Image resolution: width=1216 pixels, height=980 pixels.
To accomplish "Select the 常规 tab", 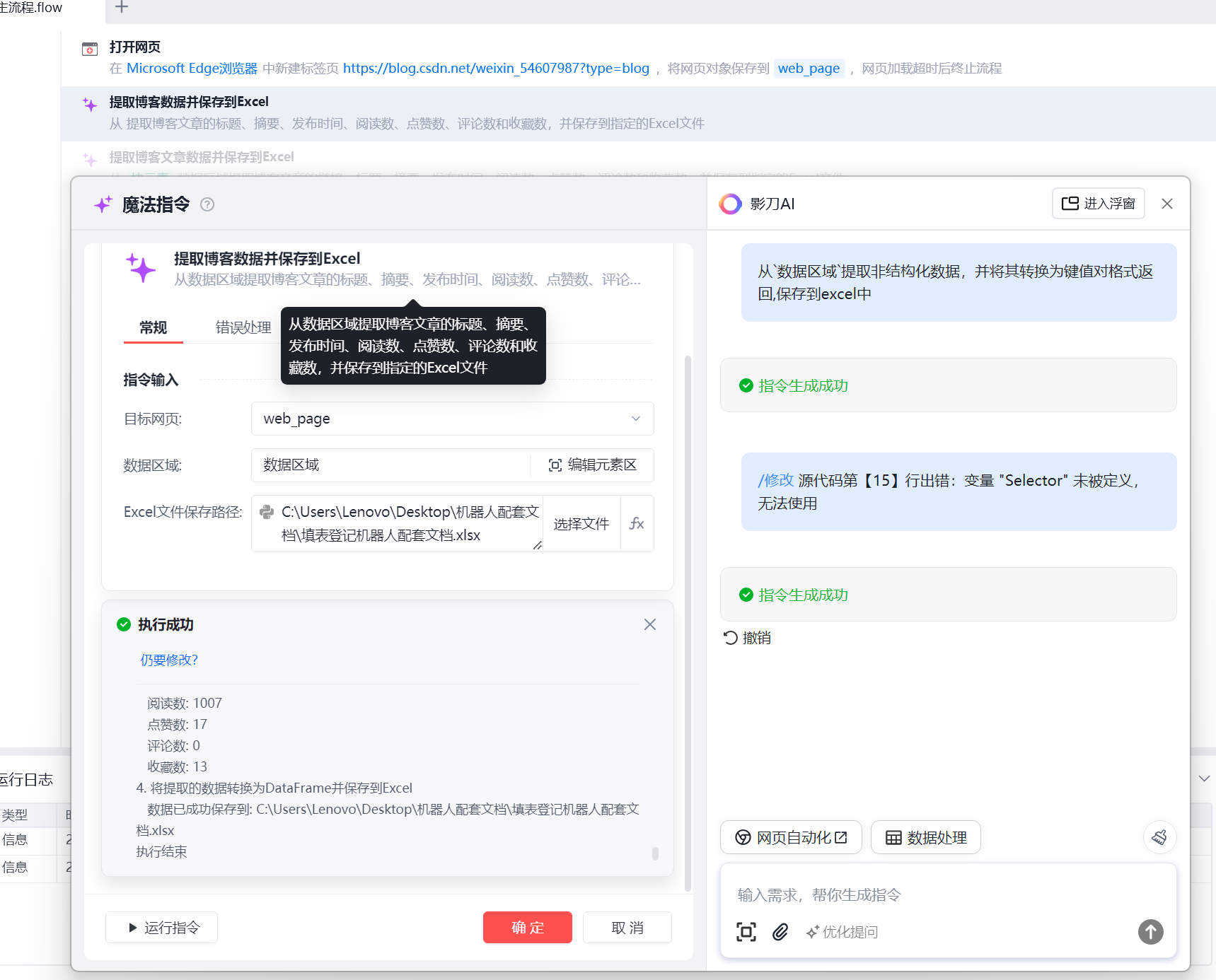I will pyautogui.click(x=154, y=327).
